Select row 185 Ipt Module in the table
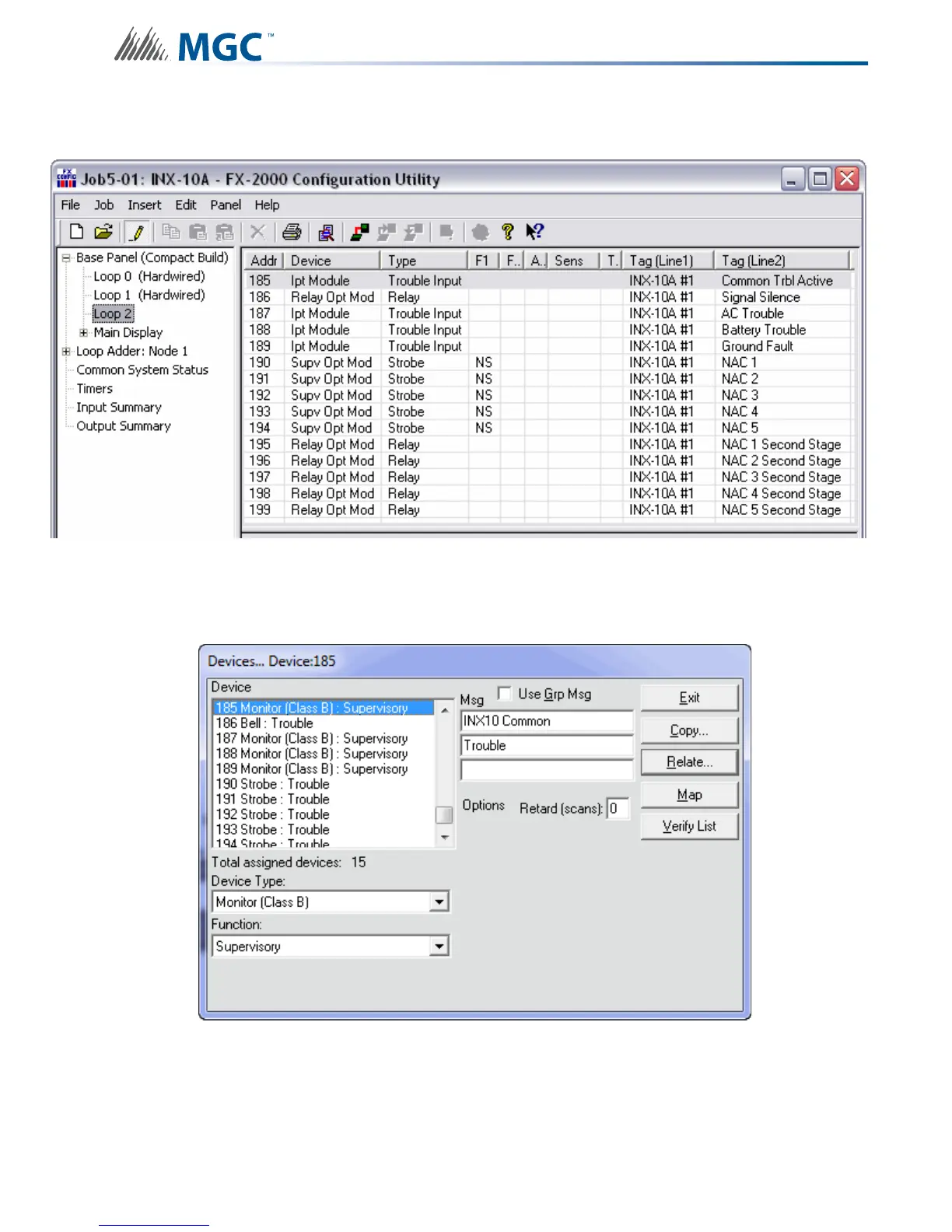 click(x=548, y=280)
